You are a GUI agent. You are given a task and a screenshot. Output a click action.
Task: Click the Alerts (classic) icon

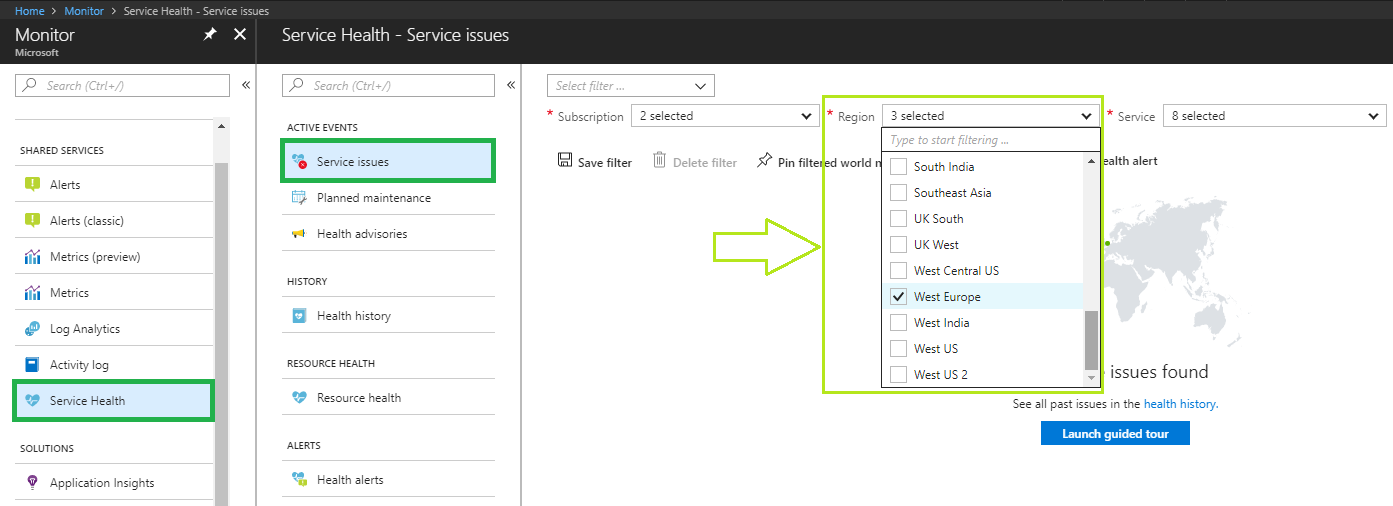pyautogui.click(x=32, y=221)
